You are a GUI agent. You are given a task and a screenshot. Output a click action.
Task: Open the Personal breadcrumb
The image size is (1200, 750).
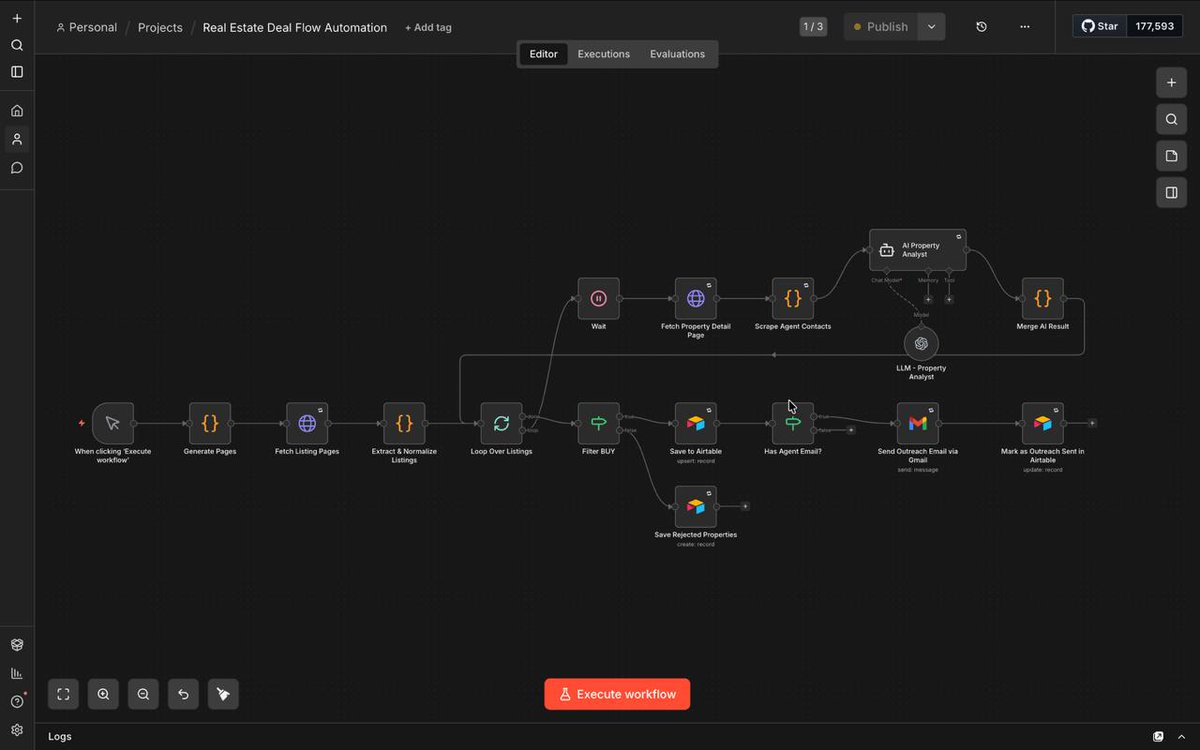87,28
